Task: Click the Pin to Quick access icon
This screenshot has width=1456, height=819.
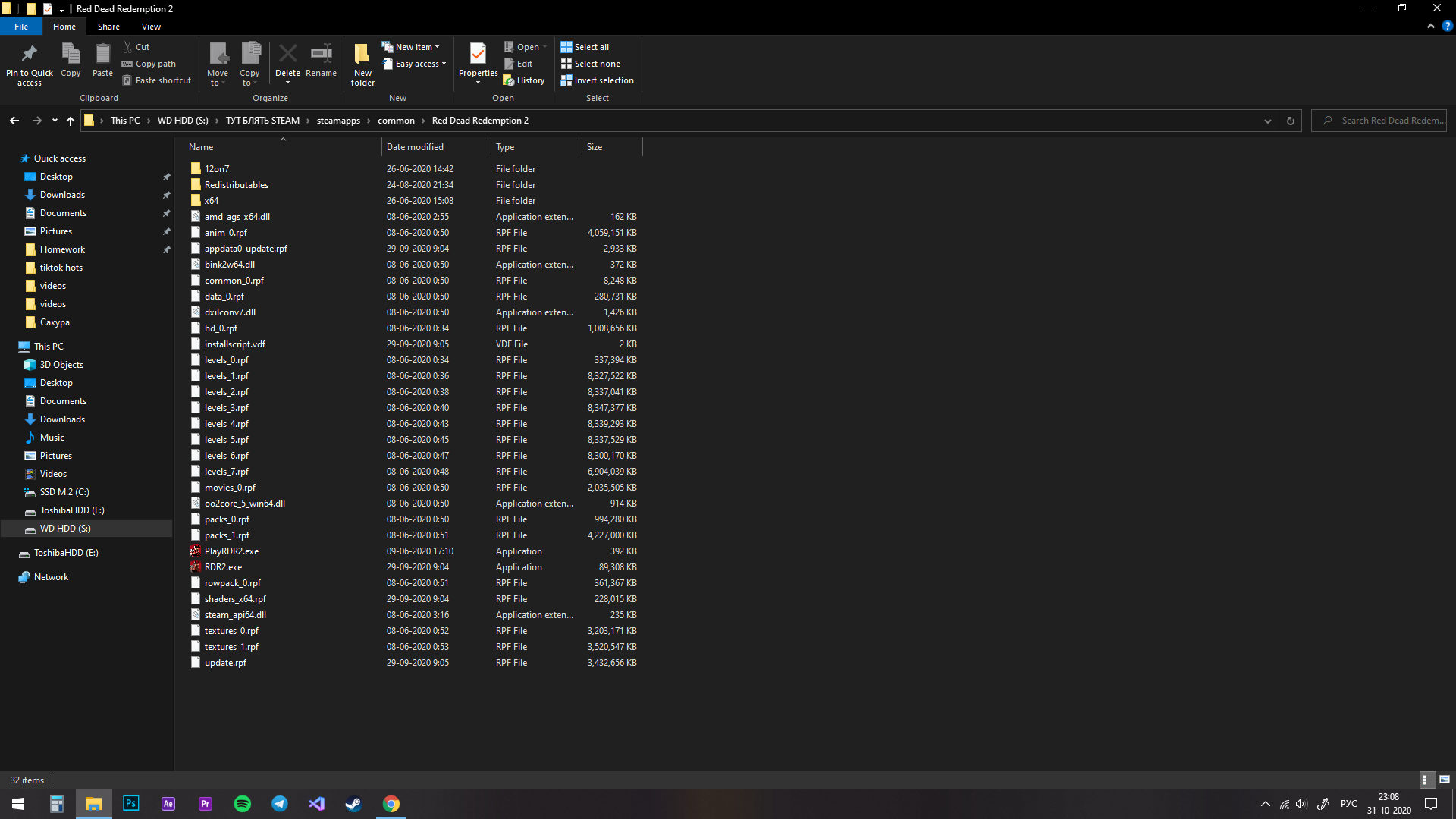Action: [29, 63]
